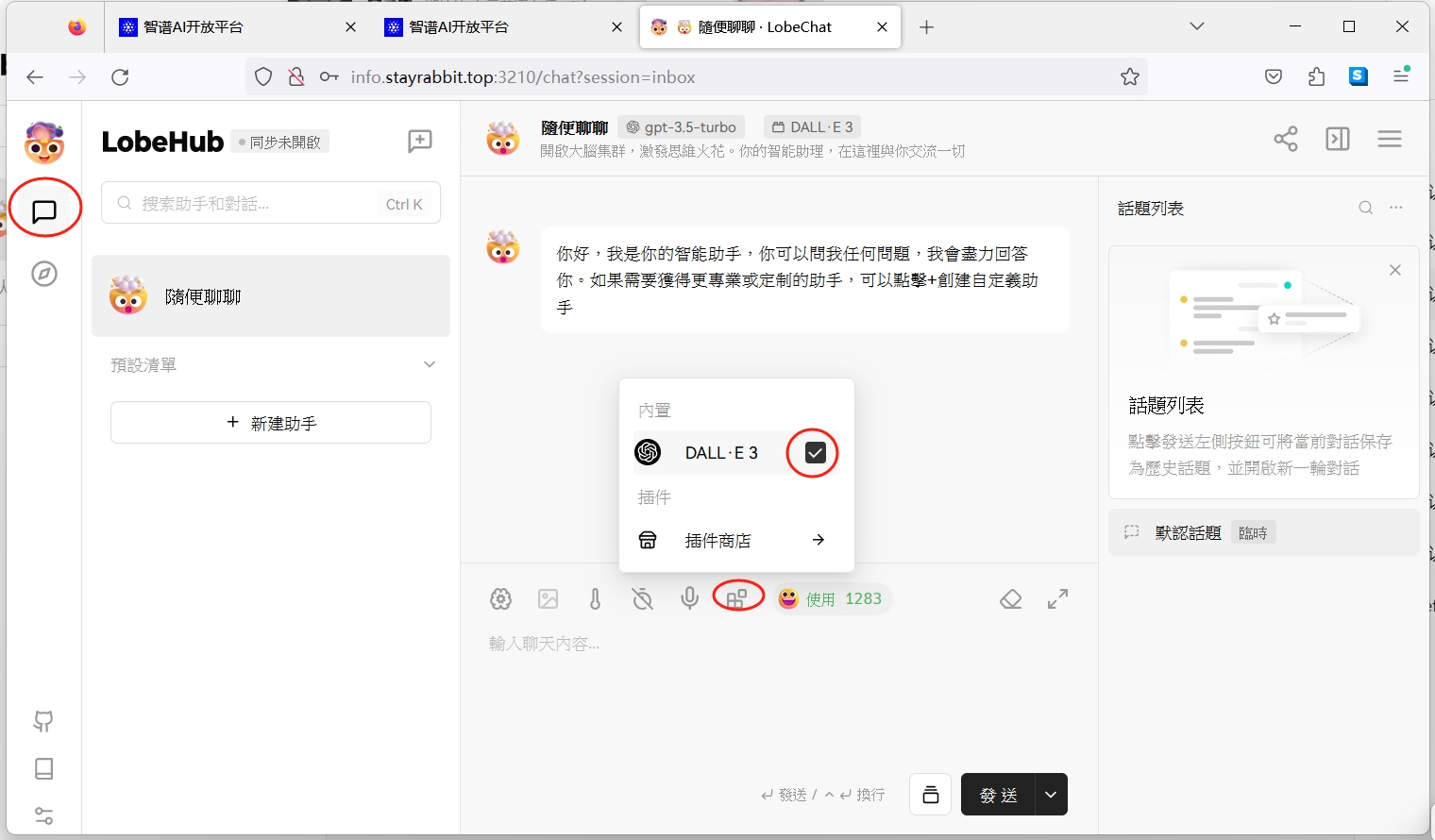Open the documentation book icon
The height and width of the screenshot is (840, 1435).
point(43,768)
